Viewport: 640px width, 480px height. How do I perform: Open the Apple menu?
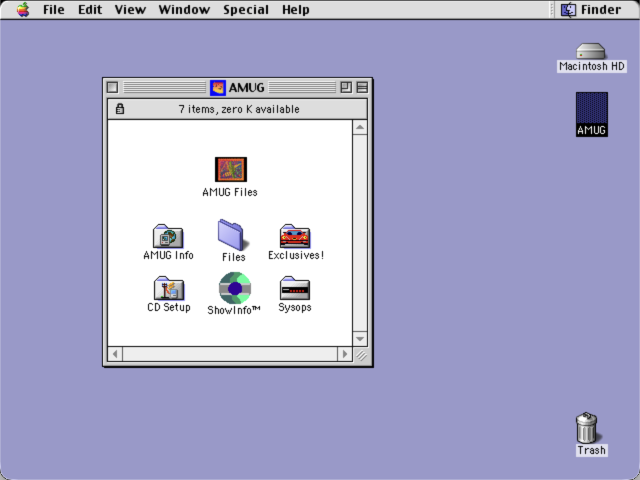point(23,9)
